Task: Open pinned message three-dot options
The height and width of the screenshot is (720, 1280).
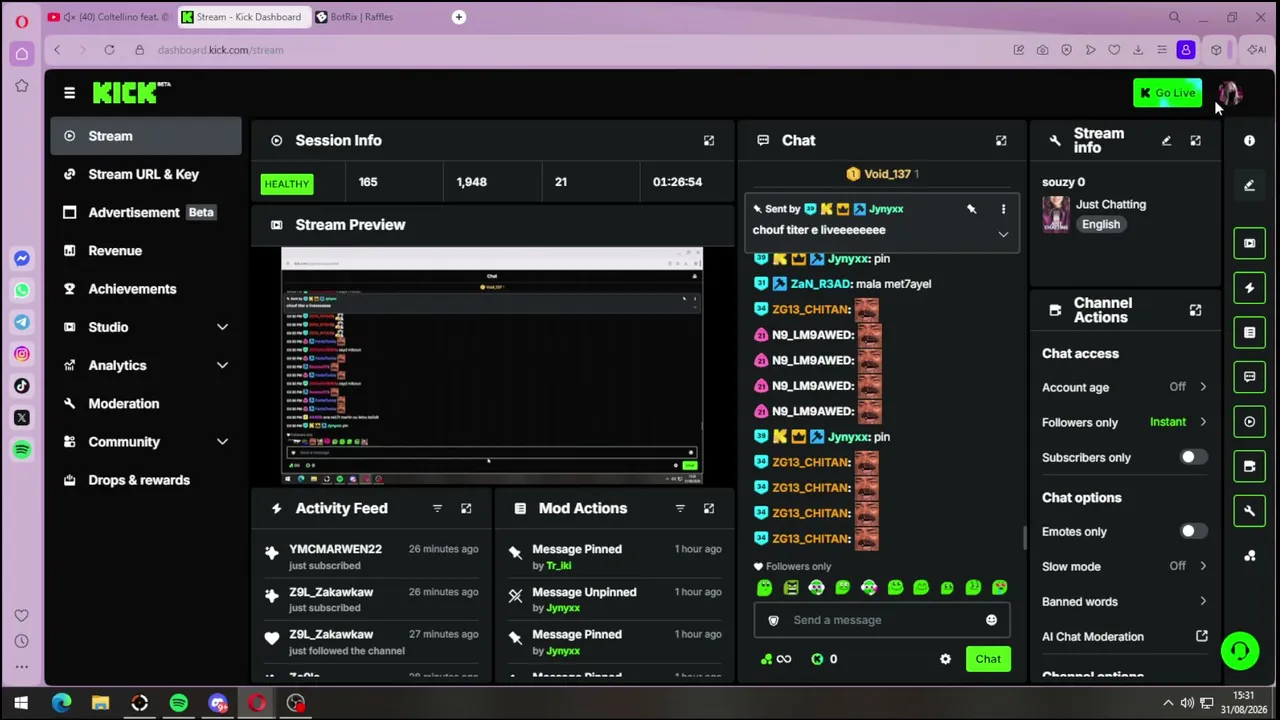Action: [x=1003, y=209]
